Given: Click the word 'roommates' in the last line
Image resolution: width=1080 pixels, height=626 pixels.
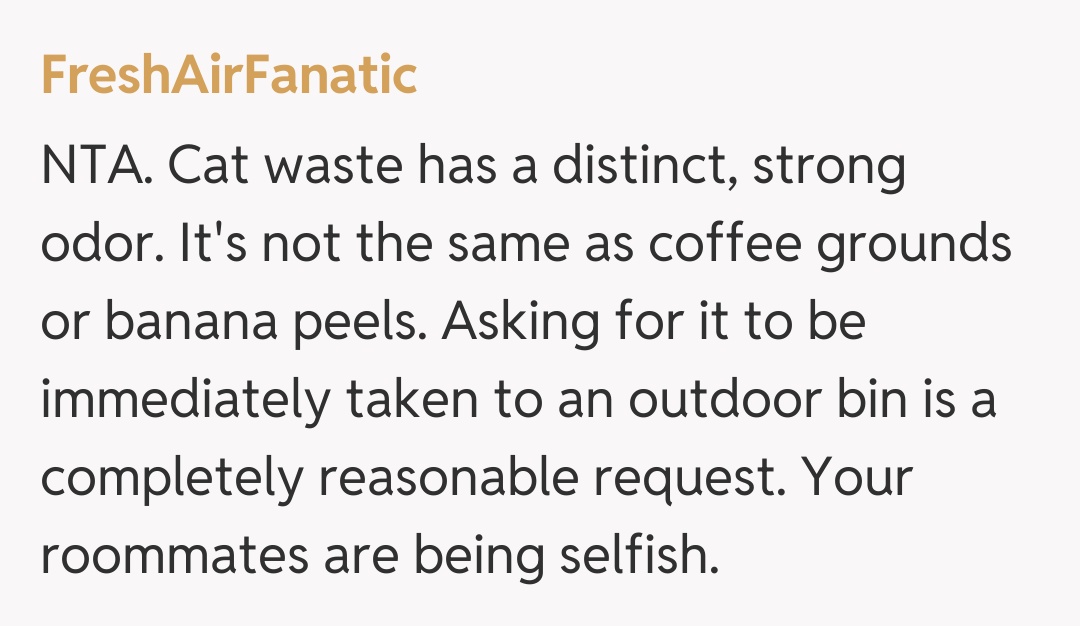Looking at the screenshot, I should click(174, 556).
